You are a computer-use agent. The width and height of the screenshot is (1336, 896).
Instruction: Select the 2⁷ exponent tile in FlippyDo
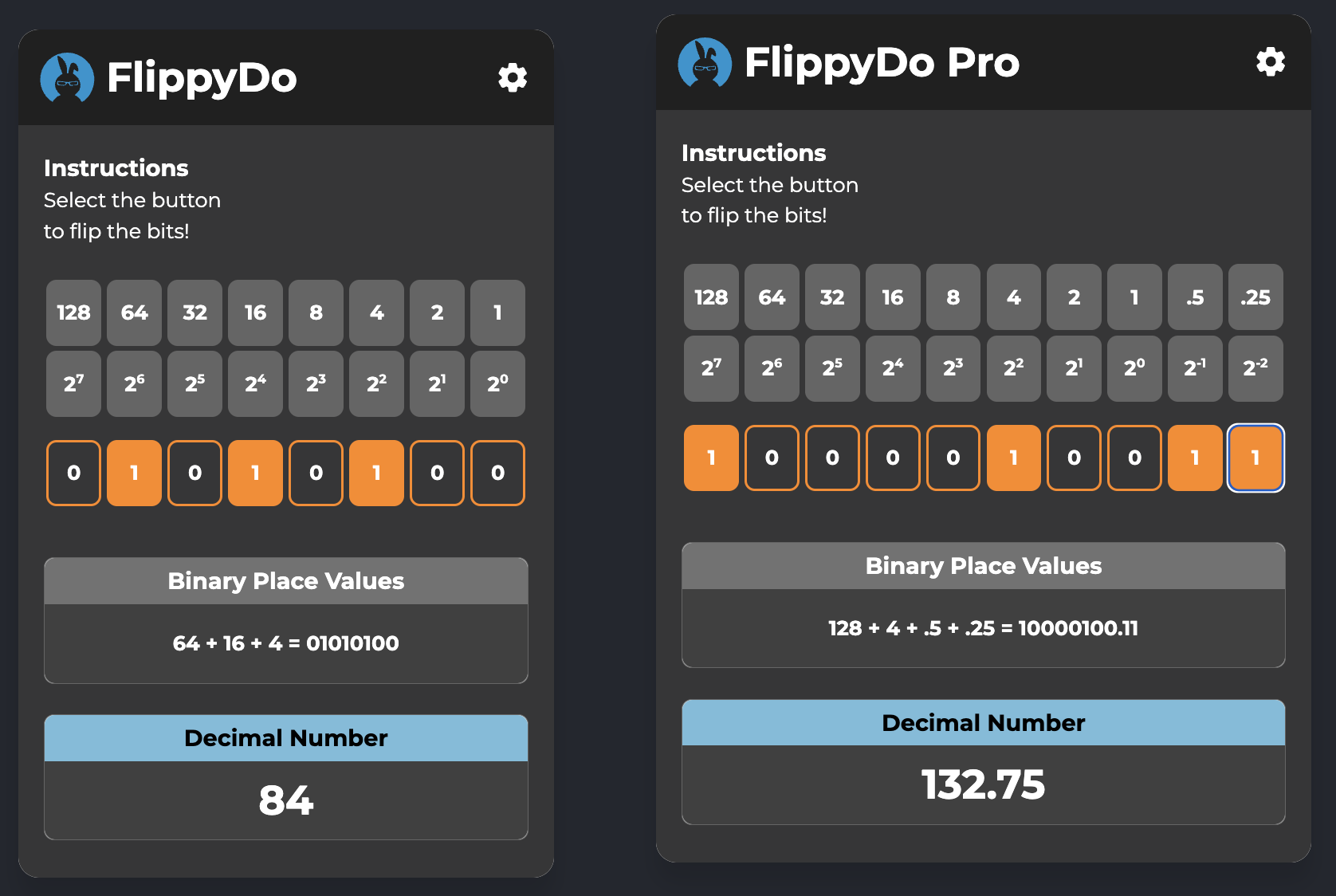[x=73, y=383]
